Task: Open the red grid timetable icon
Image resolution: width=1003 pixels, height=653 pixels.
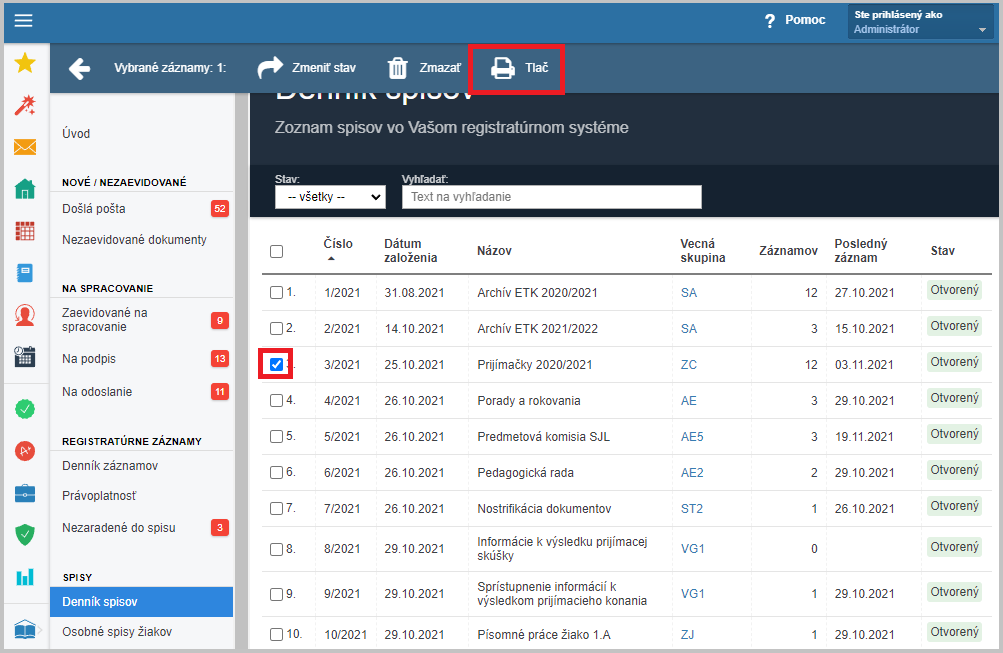Action: click(25, 231)
